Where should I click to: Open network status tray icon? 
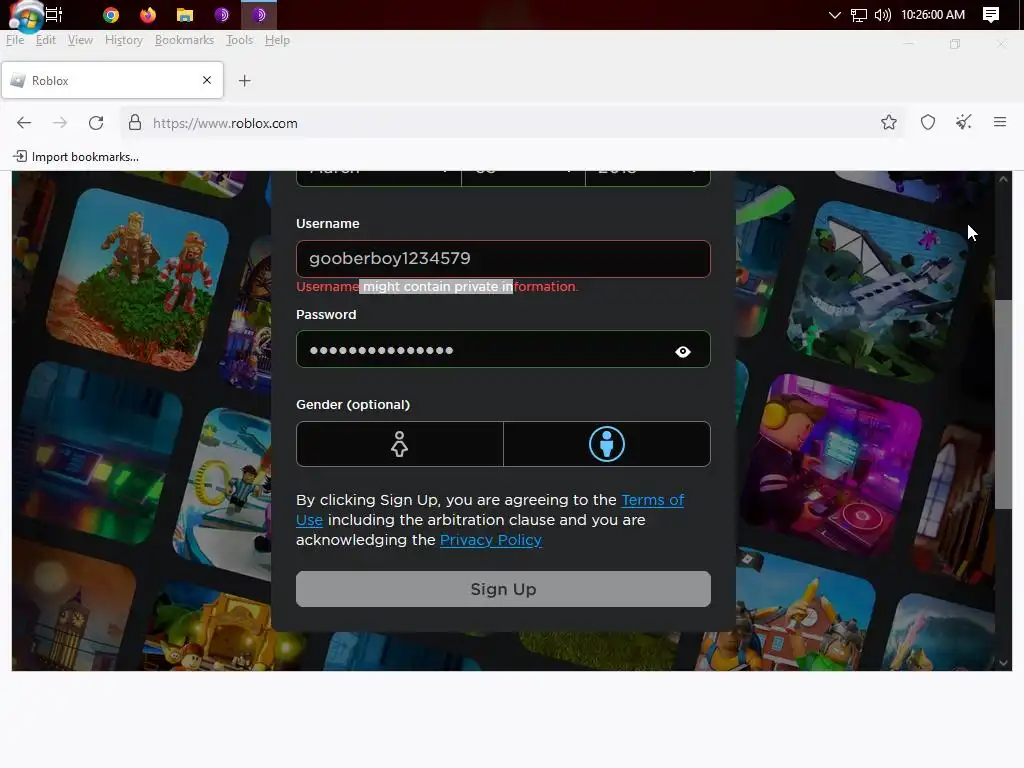click(859, 15)
